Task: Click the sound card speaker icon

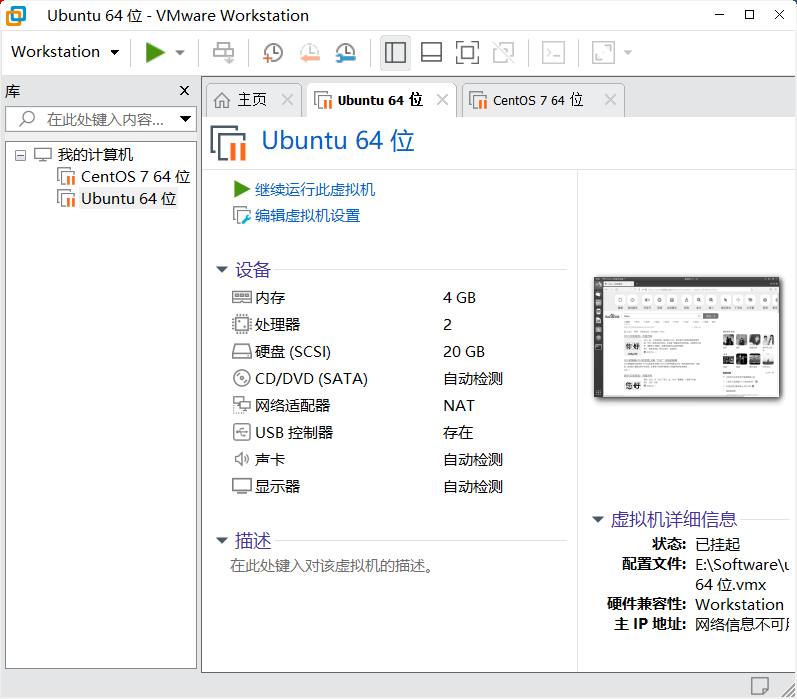Action: point(241,459)
